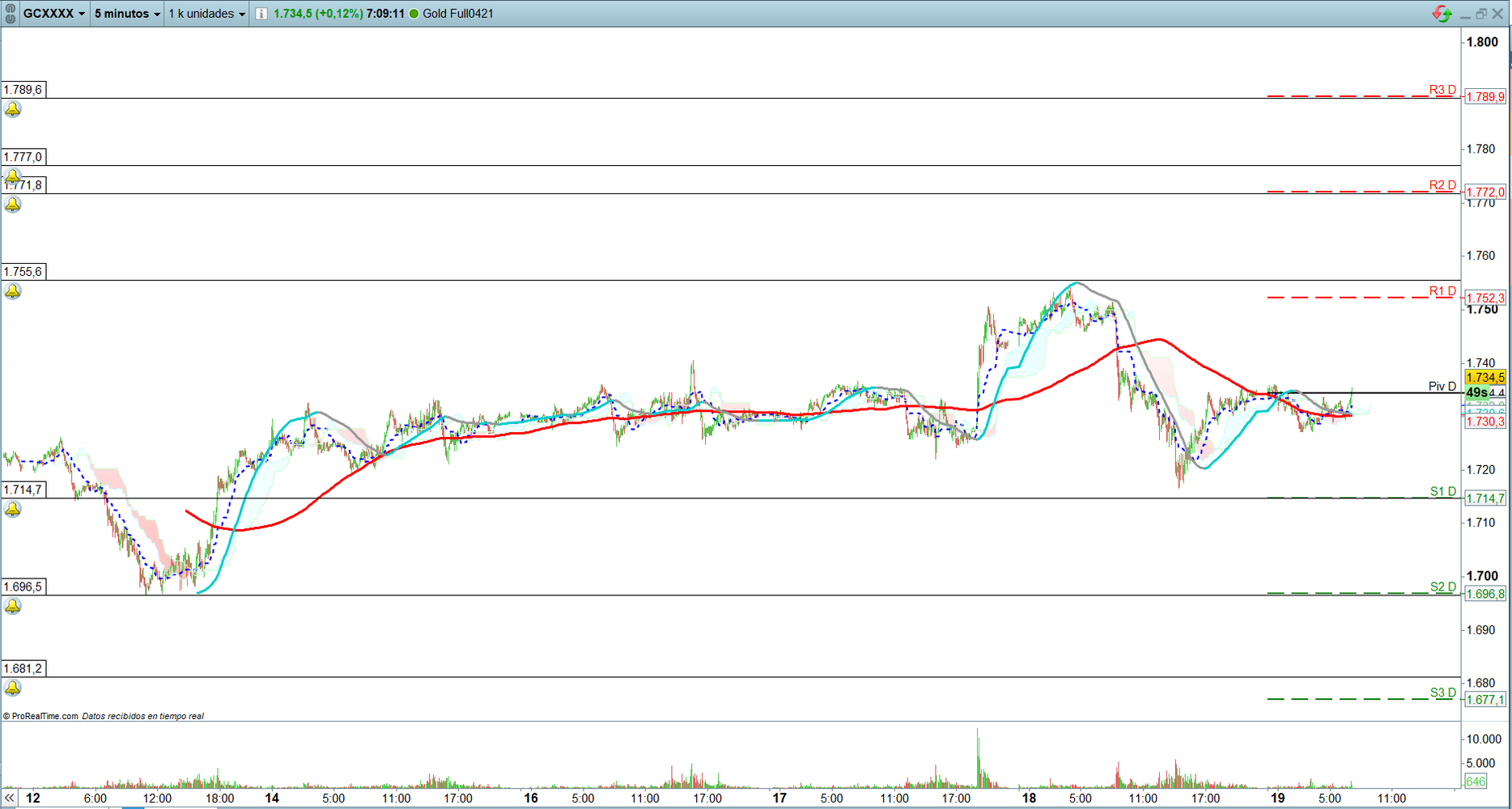The image size is (1512, 809).
Task: Open the instrument information 'i' icon
Action: [x=261, y=14]
